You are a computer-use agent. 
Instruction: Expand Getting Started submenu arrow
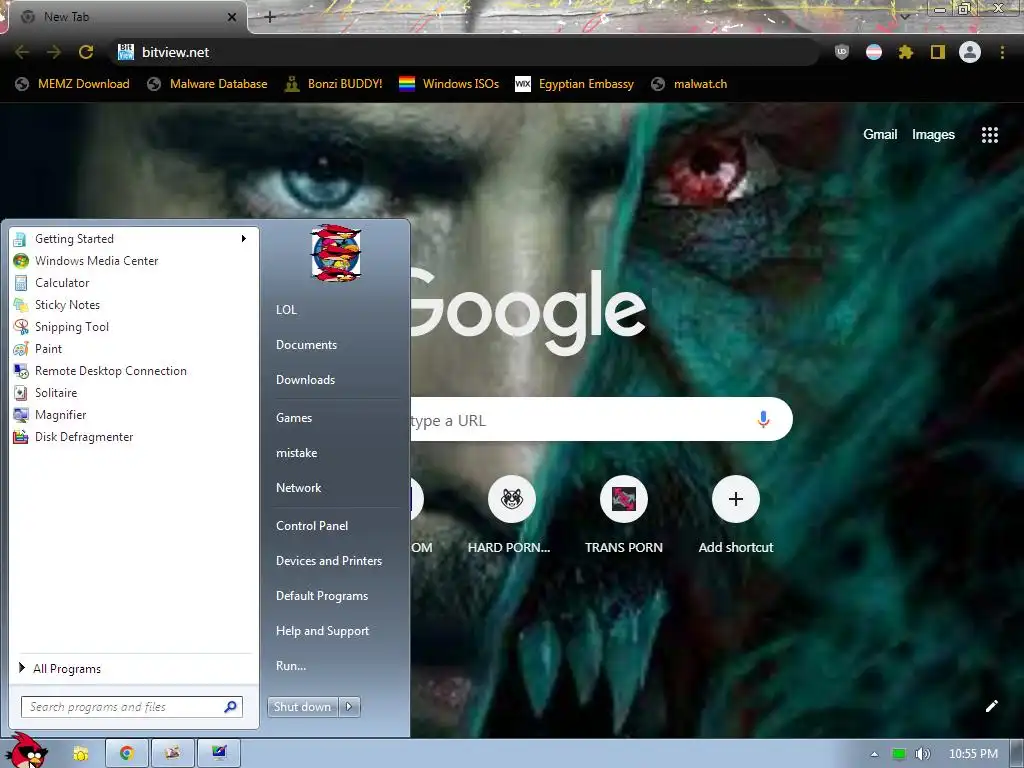click(x=244, y=238)
